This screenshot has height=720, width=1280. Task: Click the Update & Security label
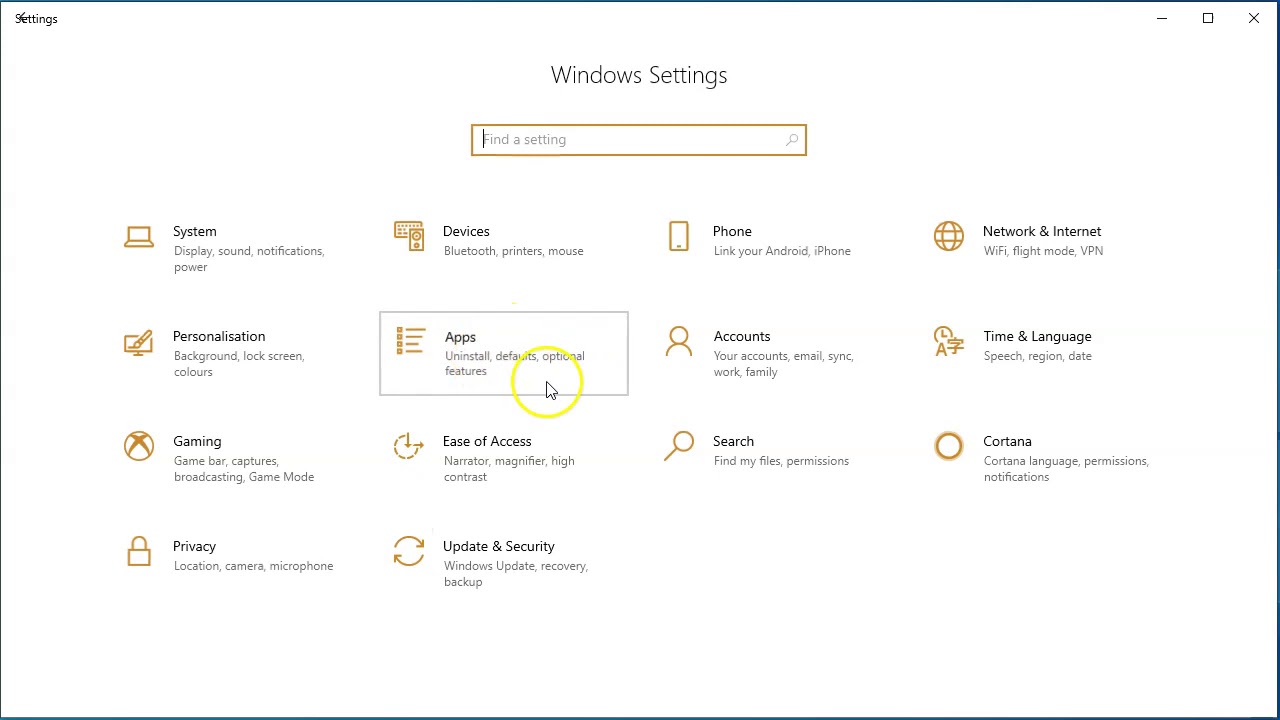point(499,546)
